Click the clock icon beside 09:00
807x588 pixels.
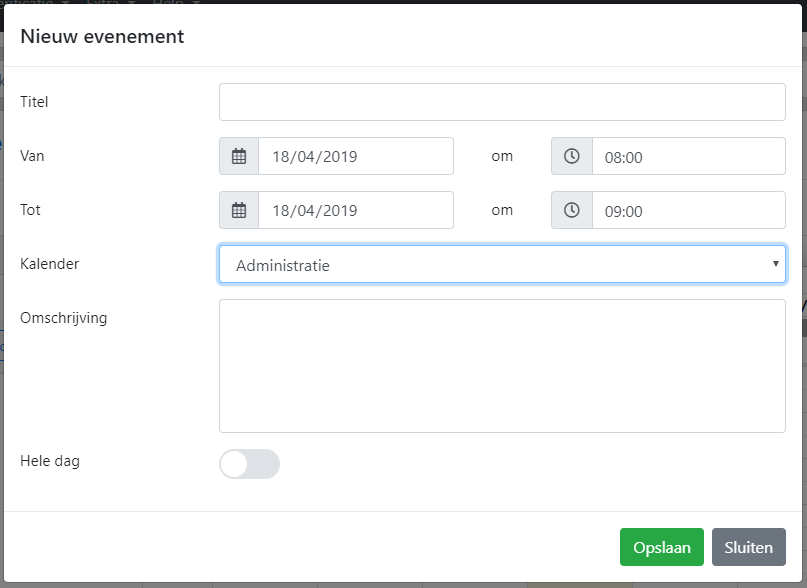tap(572, 210)
